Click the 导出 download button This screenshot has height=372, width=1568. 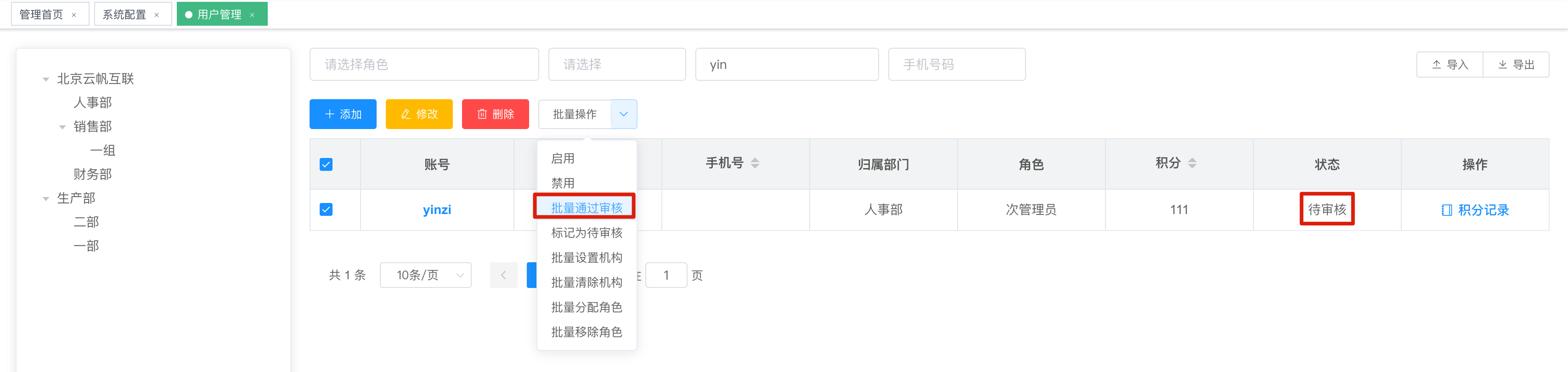(x=1516, y=65)
